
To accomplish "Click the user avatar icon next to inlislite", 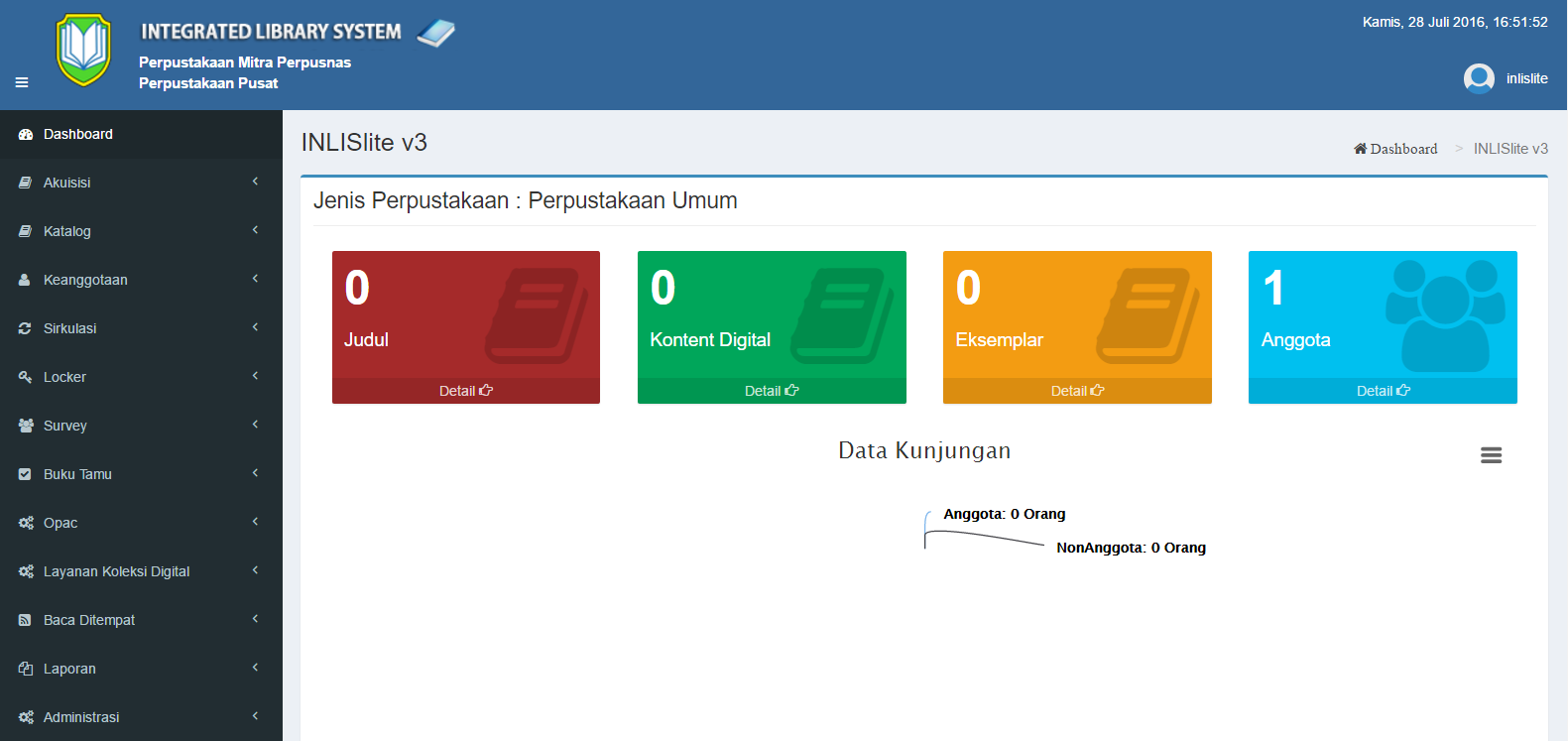I will 1479,78.
